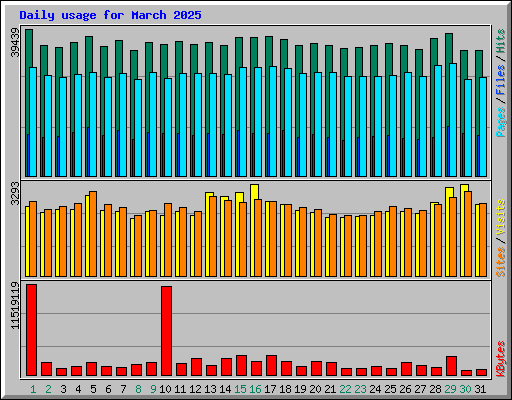
Task: Click day 23 on the date axis
Action: tap(360, 389)
